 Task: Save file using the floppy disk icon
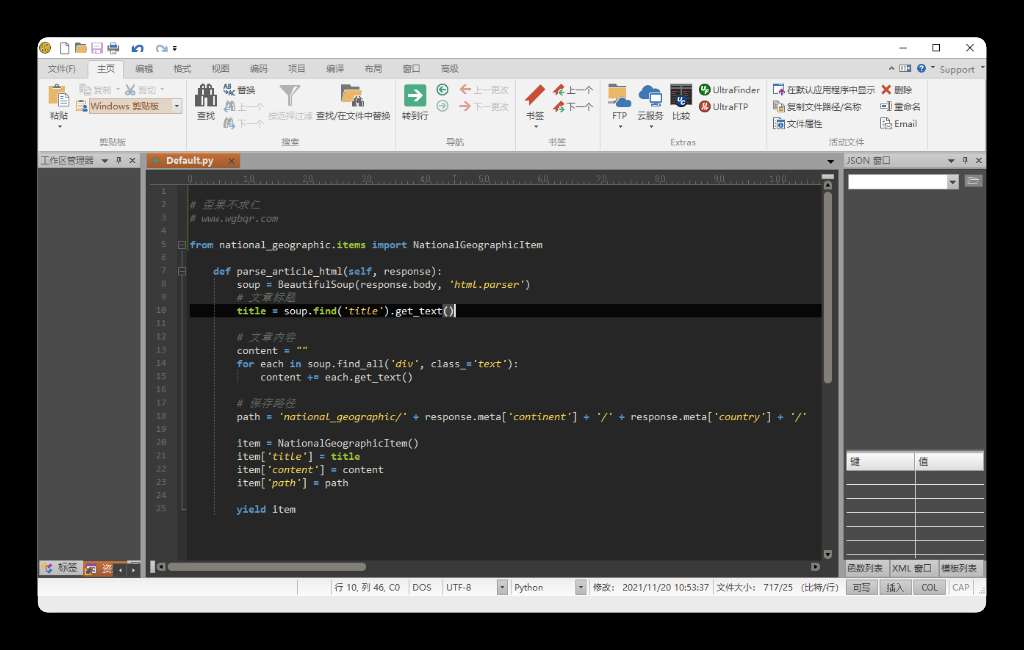tap(97, 48)
